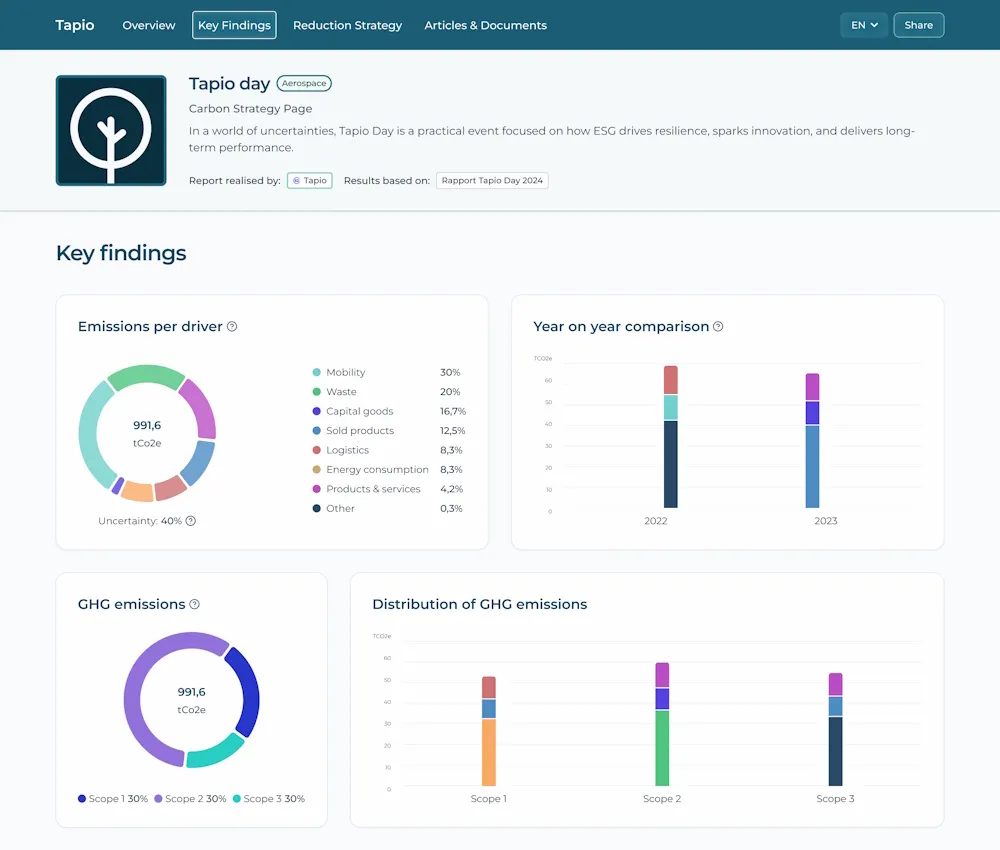Click the '0,3%' value for Other
1000x850 pixels.
pyautogui.click(x=451, y=508)
